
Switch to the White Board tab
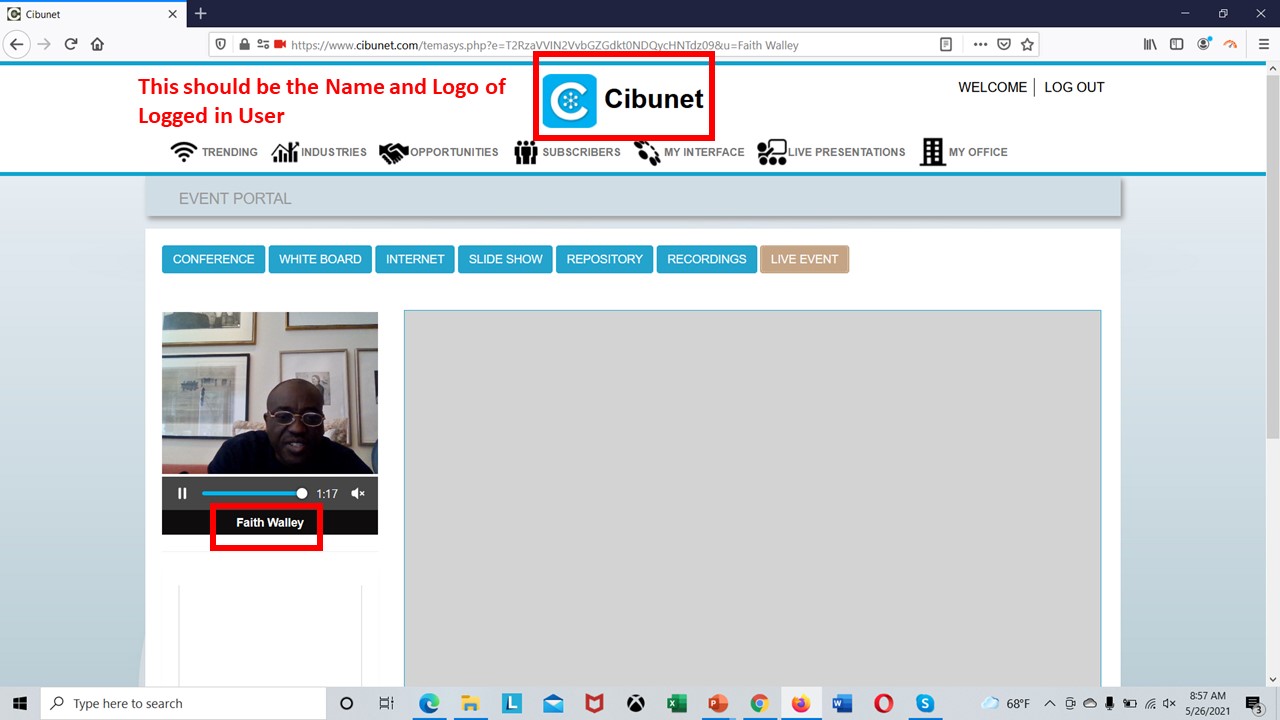(x=320, y=259)
